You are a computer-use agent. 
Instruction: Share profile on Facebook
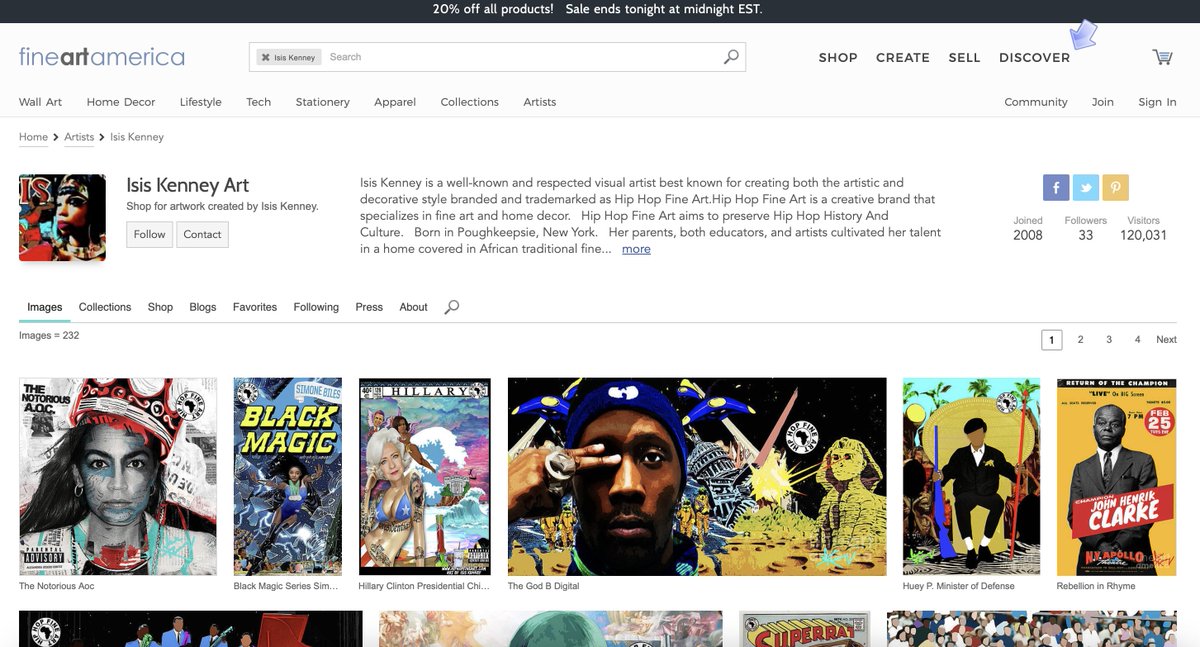[x=1056, y=187]
